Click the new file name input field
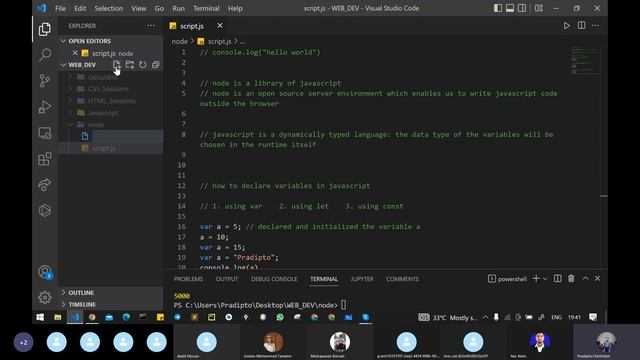This screenshot has width=640, height=360. [127, 136]
